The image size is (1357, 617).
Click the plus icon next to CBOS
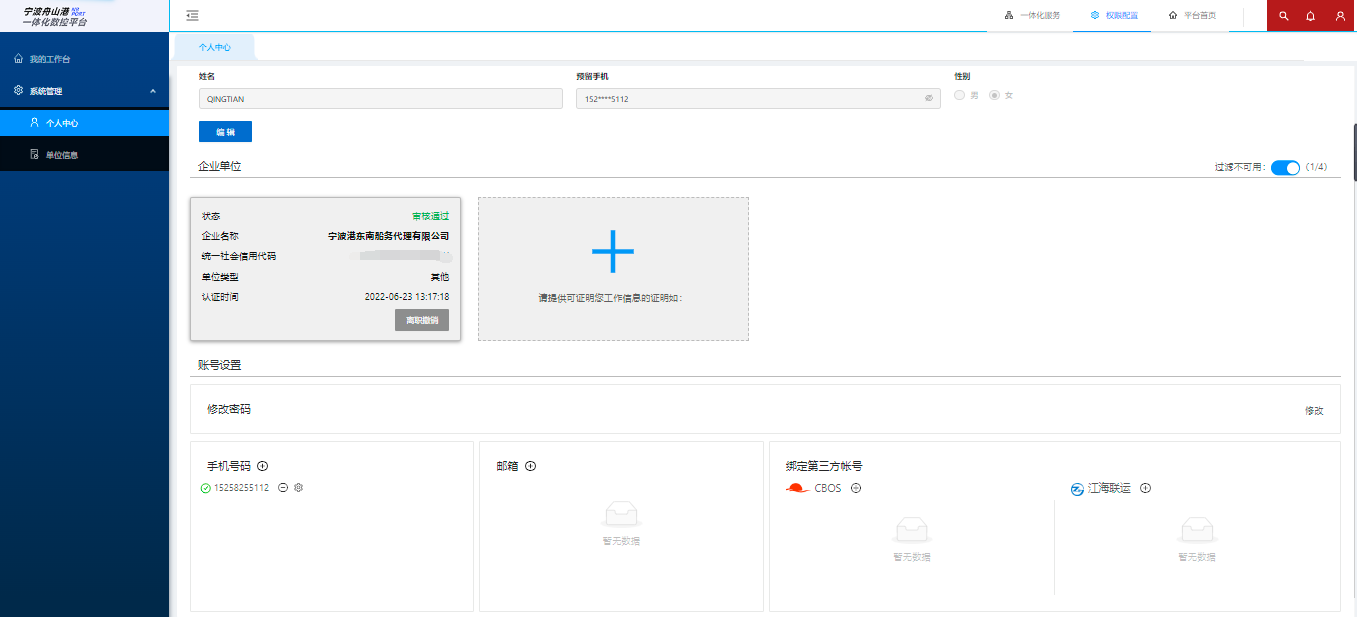point(856,488)
